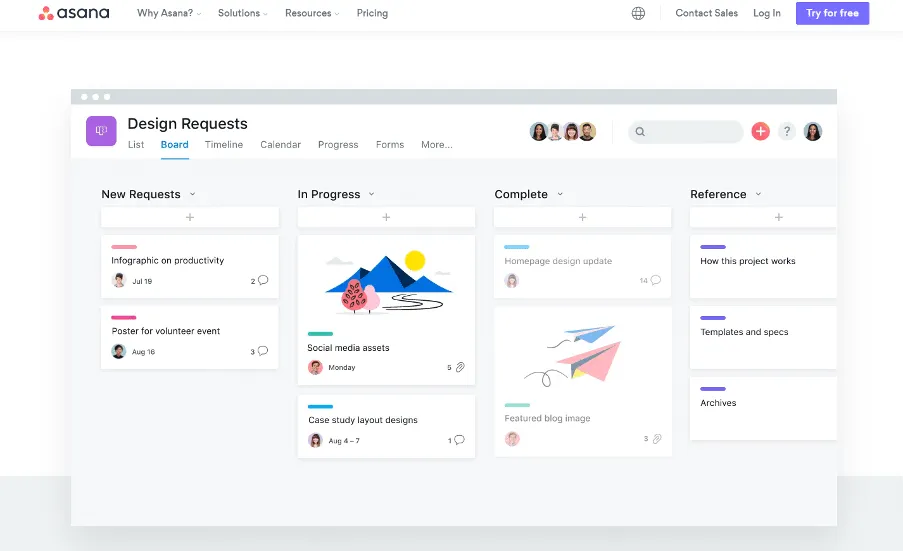Expand the In Progress column dropdown
904x552 pixels.
[x=371, y=194]
